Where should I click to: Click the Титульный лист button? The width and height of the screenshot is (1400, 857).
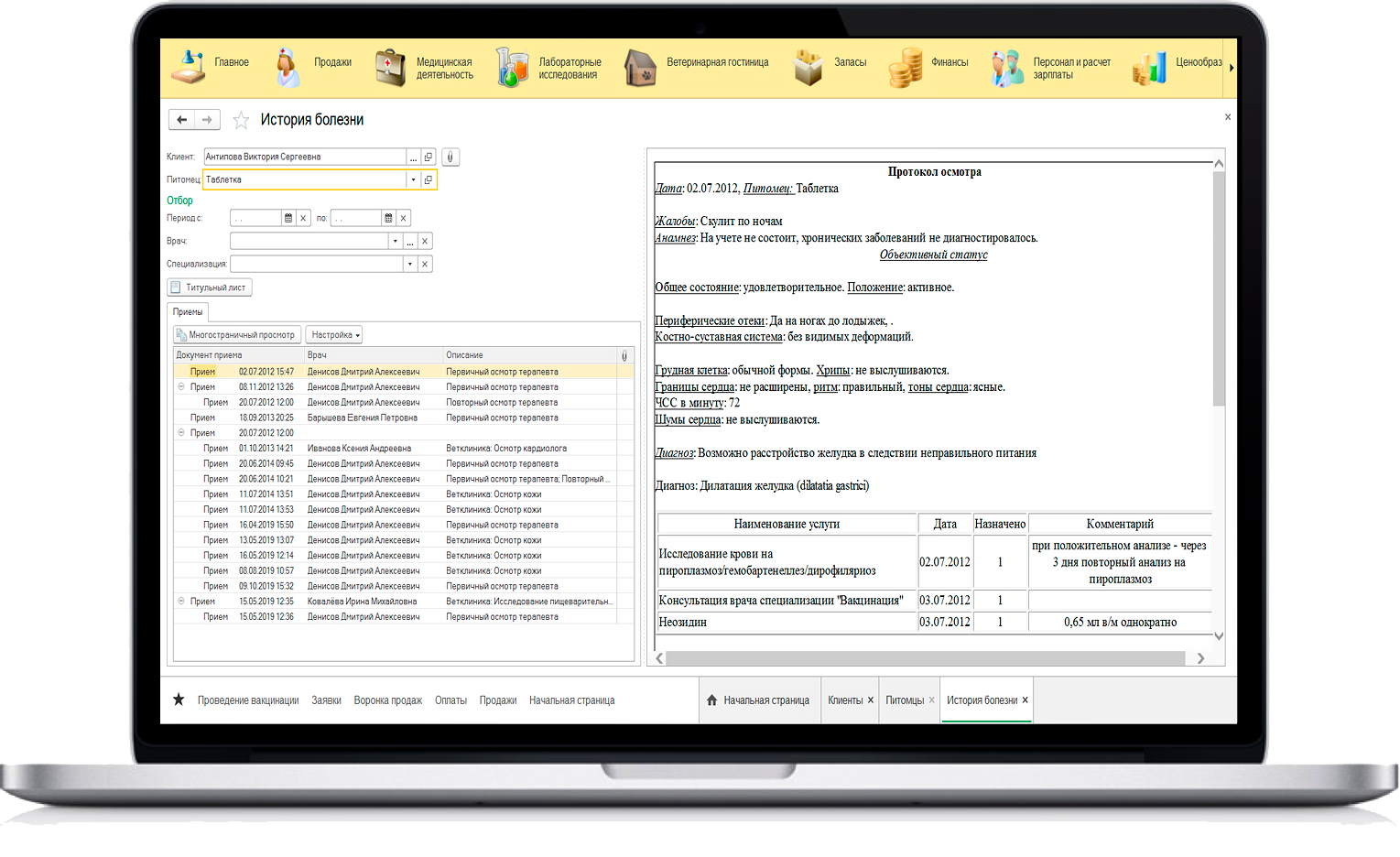pos(210,287)
